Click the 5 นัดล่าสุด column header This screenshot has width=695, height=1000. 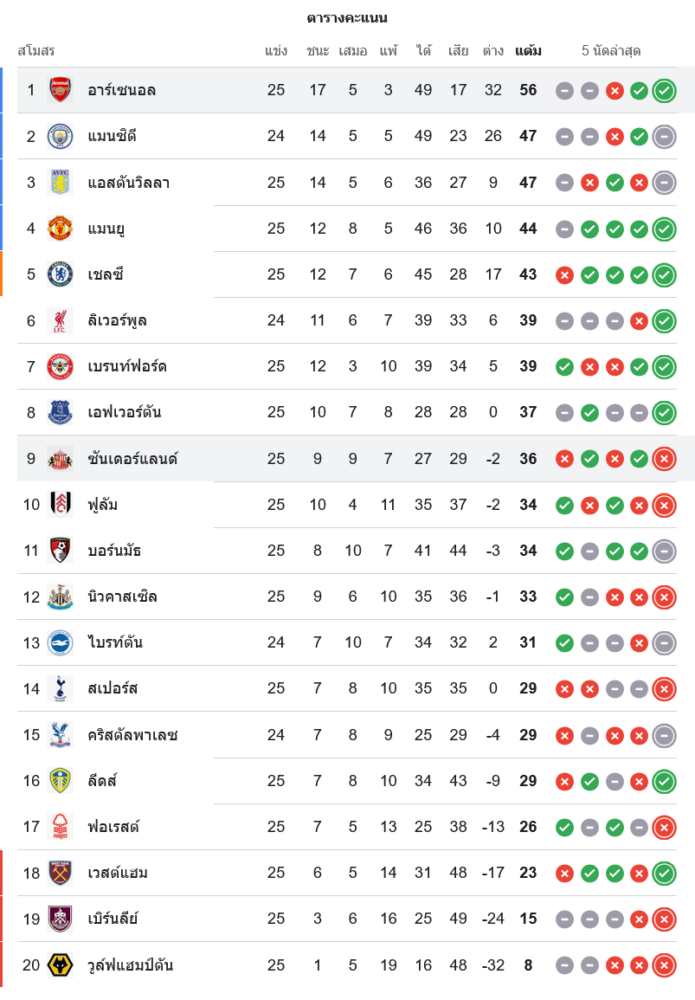[x=611, y=50]
